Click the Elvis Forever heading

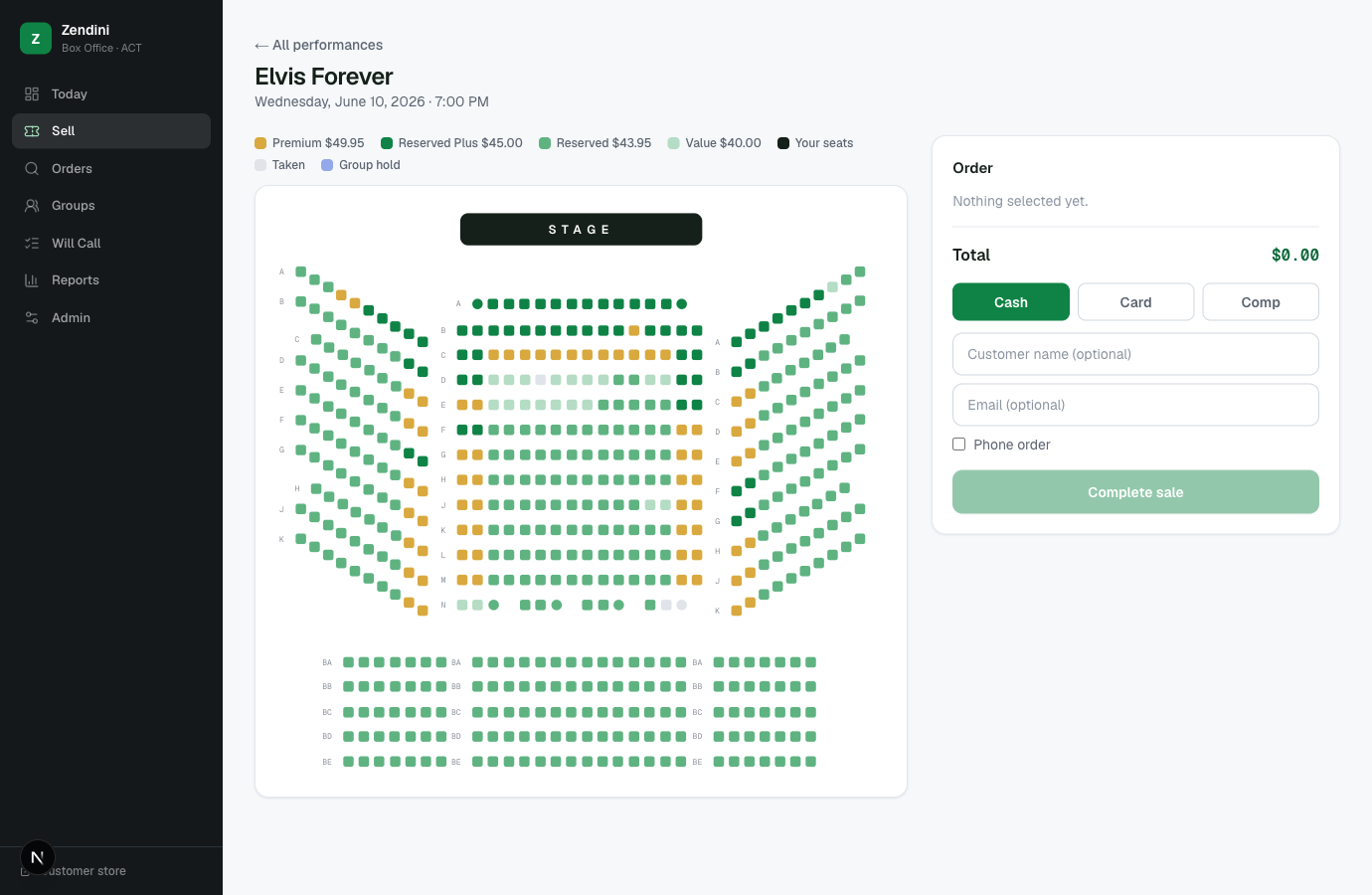point(324,77)
